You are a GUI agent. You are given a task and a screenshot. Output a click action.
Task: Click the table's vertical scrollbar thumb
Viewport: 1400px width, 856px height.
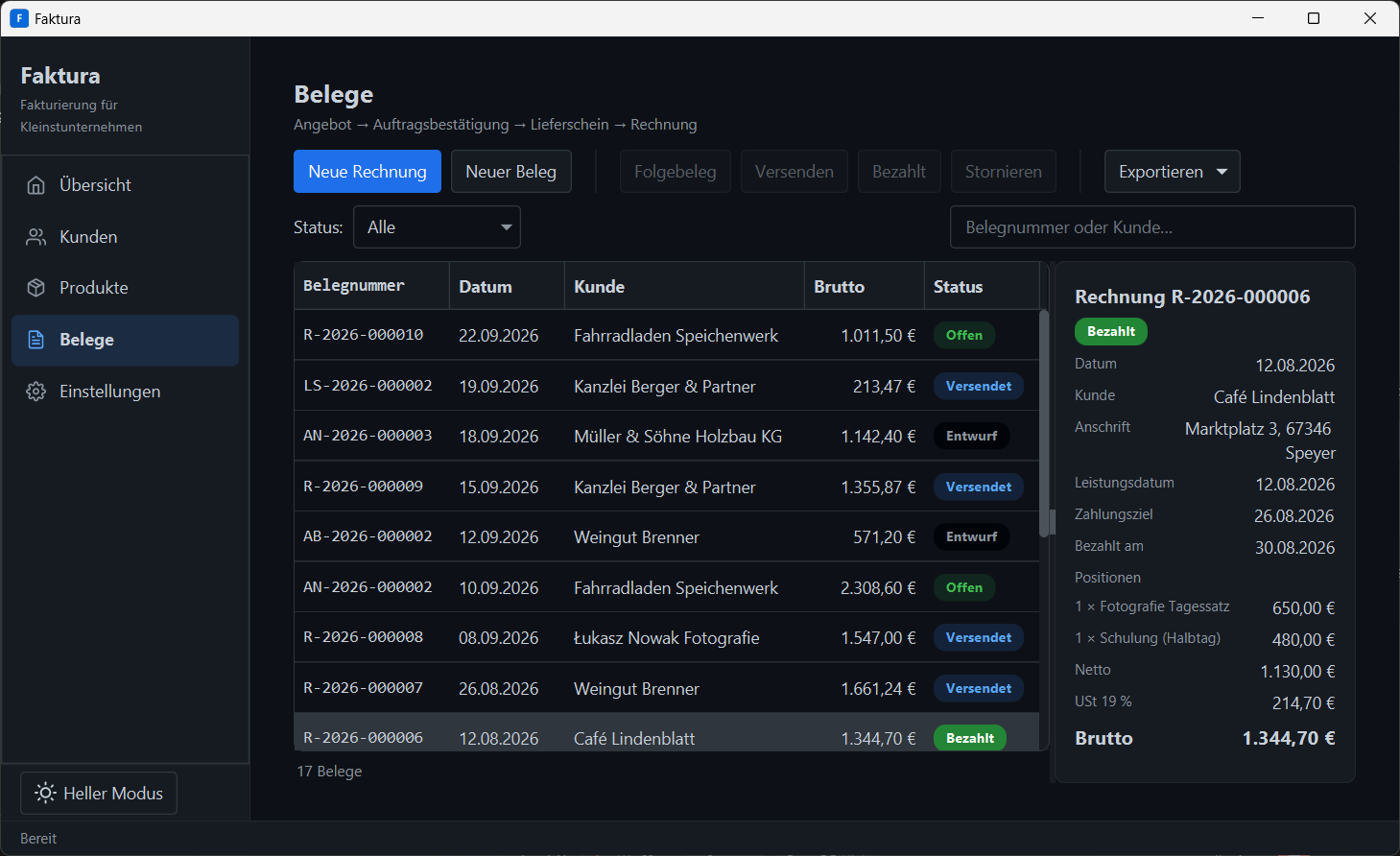pyautogui.click(x=1044, y=423)
